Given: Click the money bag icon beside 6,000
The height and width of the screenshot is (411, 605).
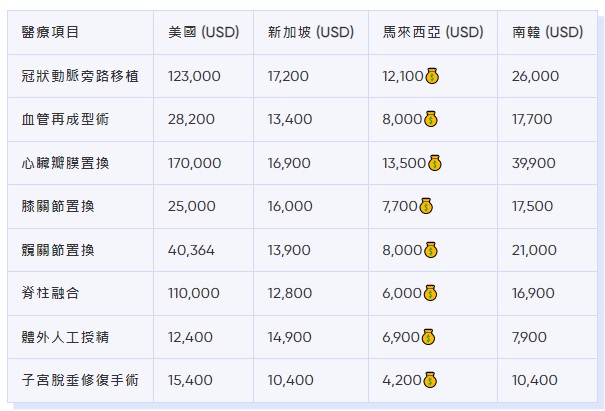Looking at the screenshot, I should pyautogui.click(x=430, y=293).
